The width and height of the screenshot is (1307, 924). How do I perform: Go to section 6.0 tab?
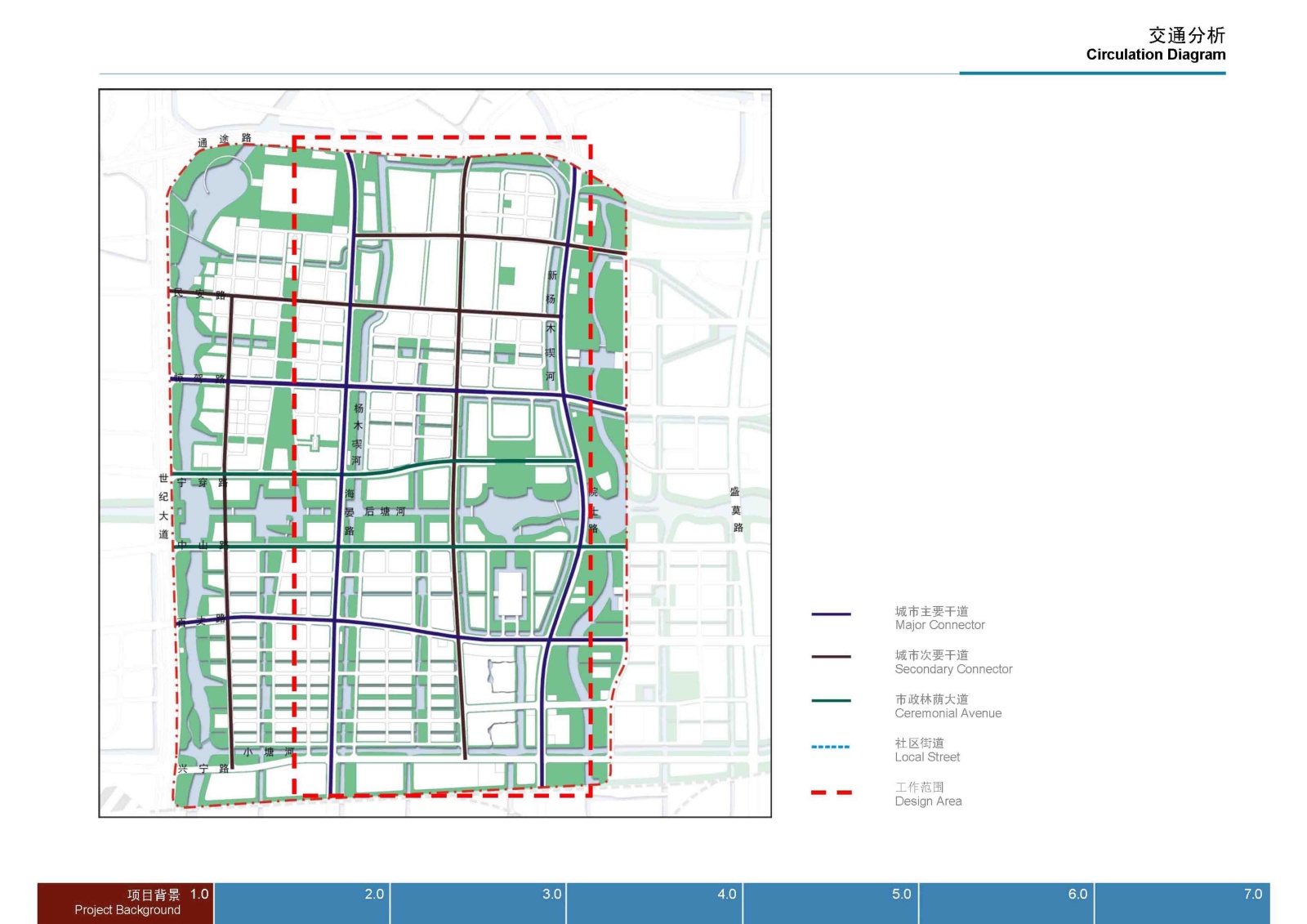(1006, 903)
